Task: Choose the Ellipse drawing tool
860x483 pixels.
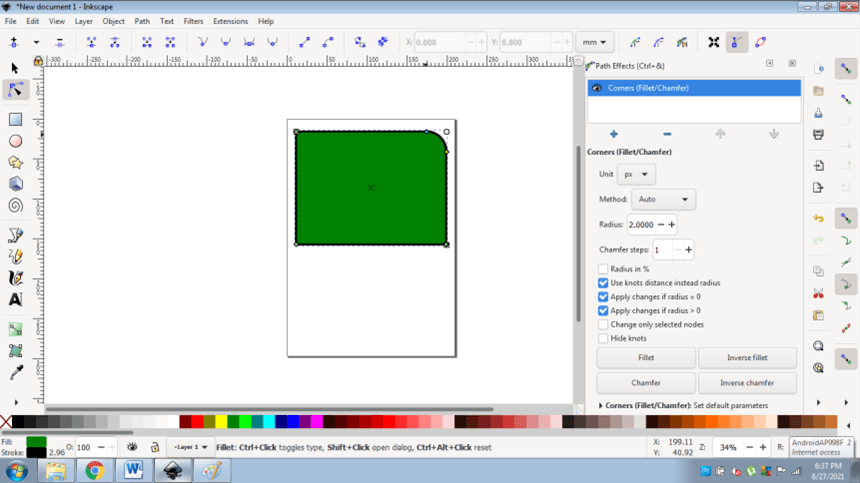Action: pyautogui.click(x=15, y=141)
